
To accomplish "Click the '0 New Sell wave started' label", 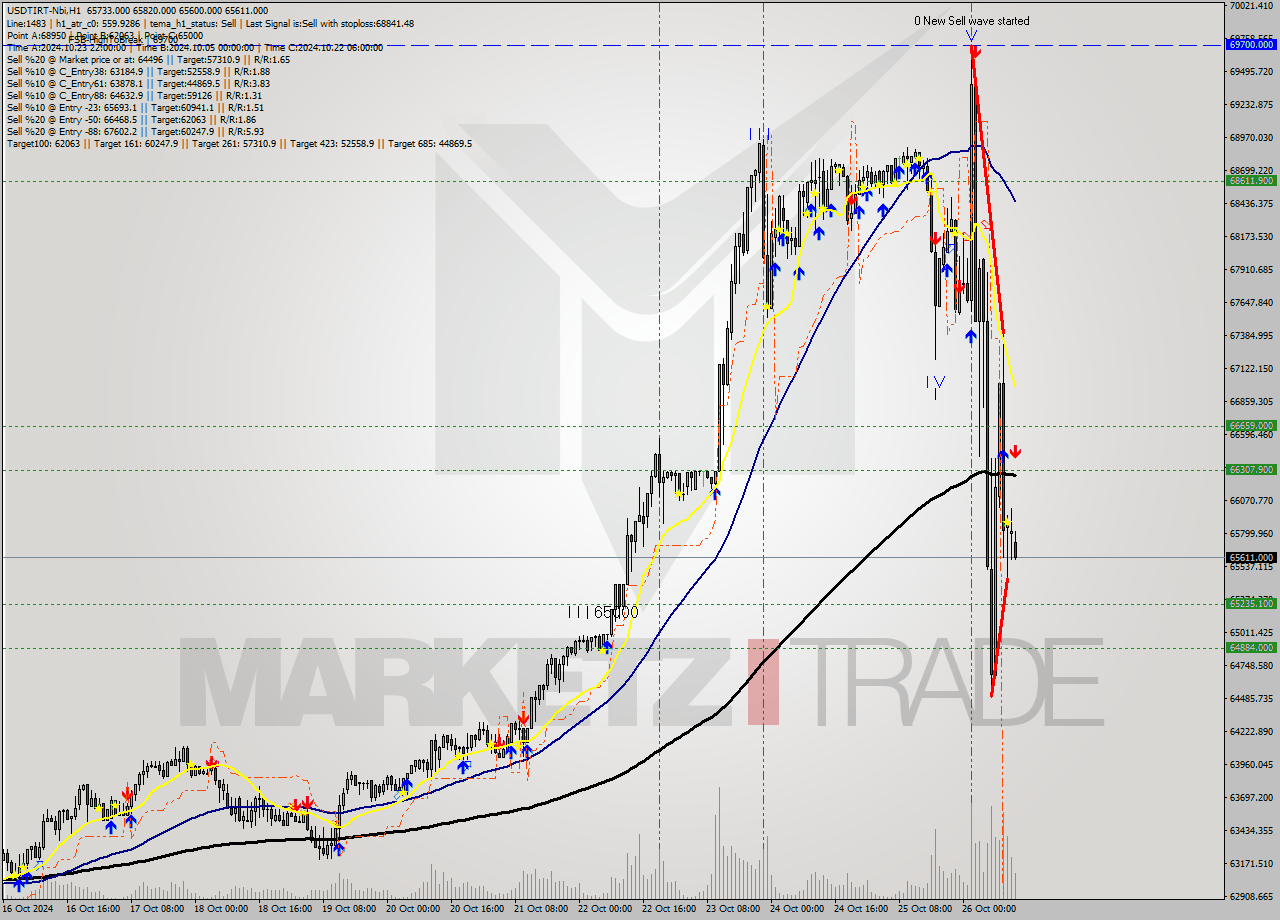I will tap(971, 21).
